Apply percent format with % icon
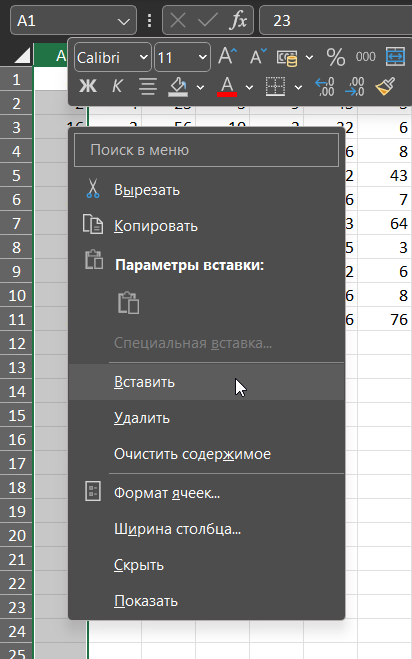 336,57
